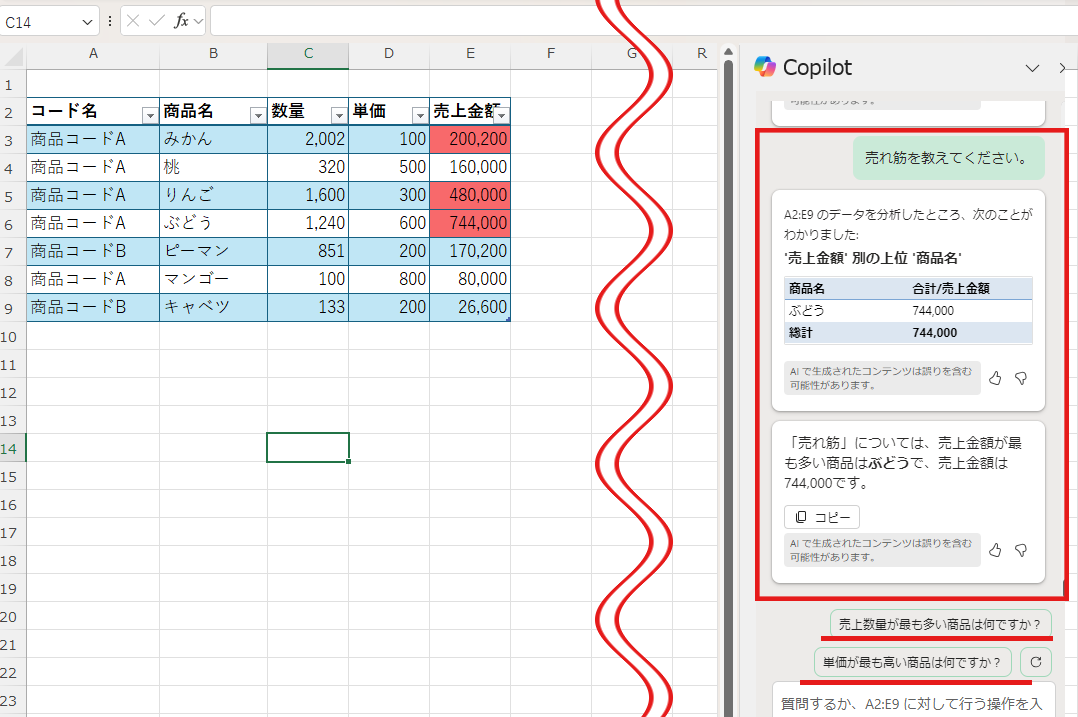Screen dimensions: 1078x717
Task: Click the unit price cell 800
Action: [389, 279]
